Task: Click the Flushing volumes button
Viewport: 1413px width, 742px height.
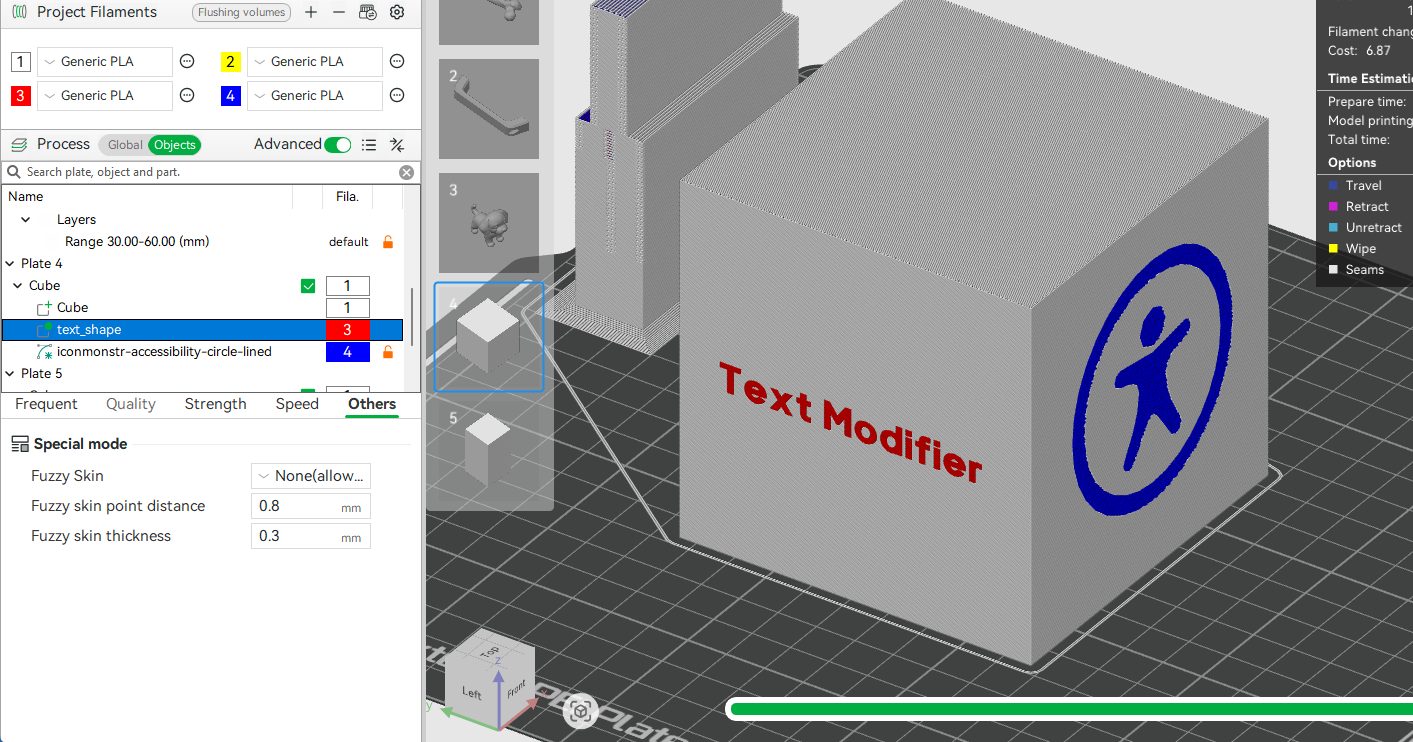Action: click(x=241, y=13)
